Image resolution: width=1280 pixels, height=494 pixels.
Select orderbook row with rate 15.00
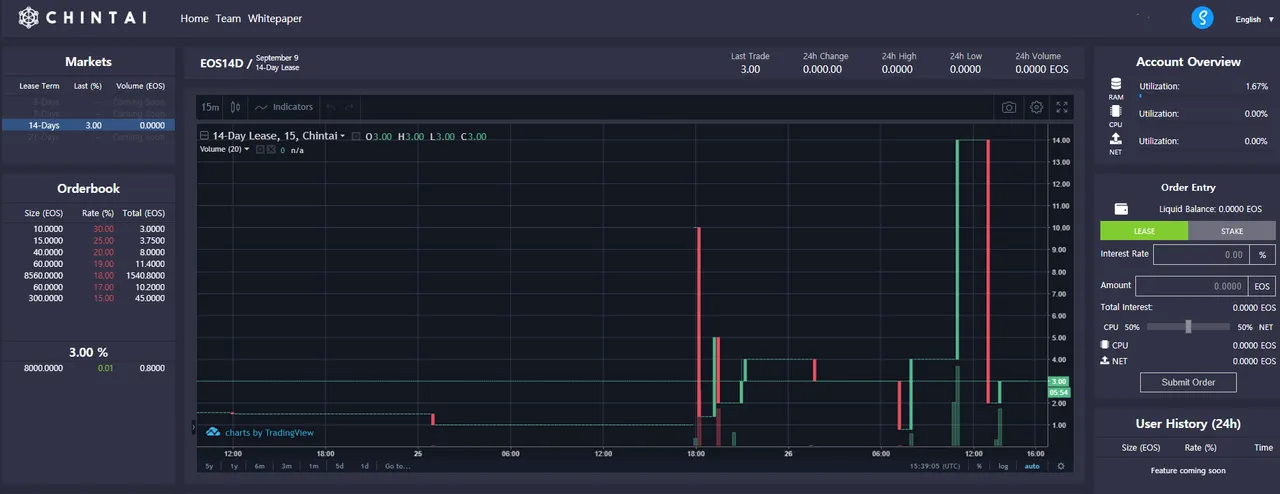click(88, 298)
